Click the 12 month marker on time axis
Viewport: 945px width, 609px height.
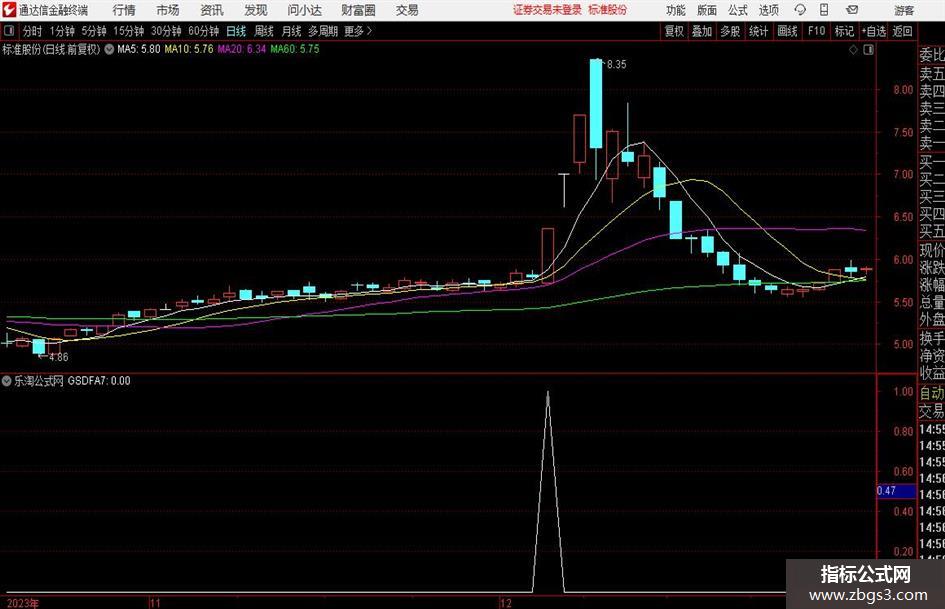coord(506,603)
